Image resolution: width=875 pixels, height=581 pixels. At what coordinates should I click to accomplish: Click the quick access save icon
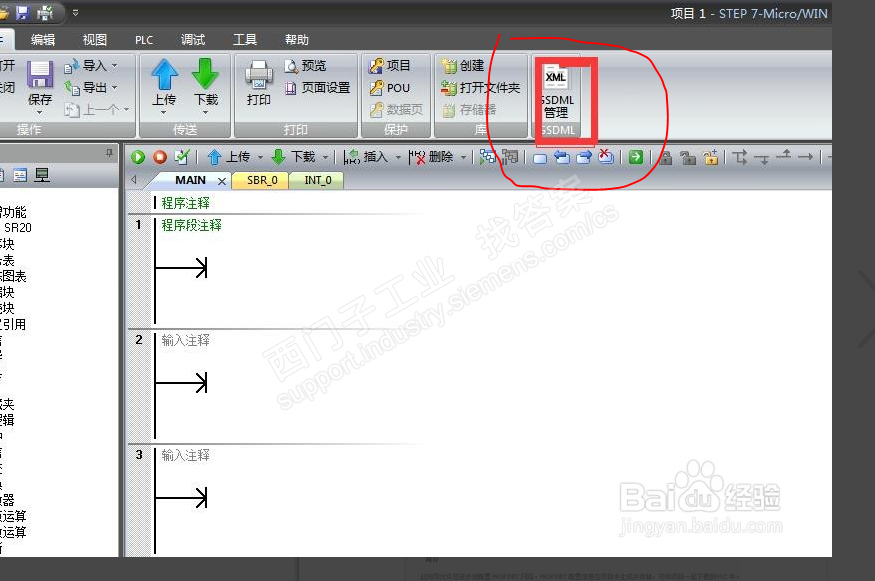coord(22,12)
